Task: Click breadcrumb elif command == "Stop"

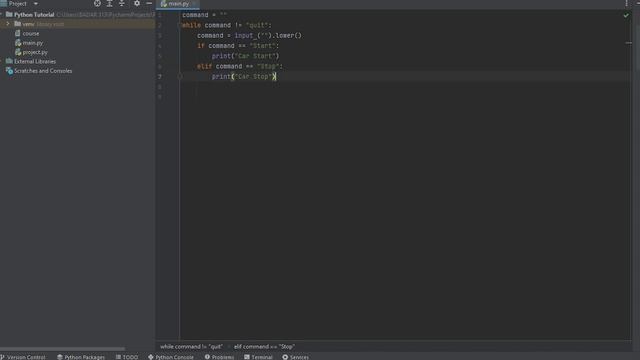Action: (264, 347)
